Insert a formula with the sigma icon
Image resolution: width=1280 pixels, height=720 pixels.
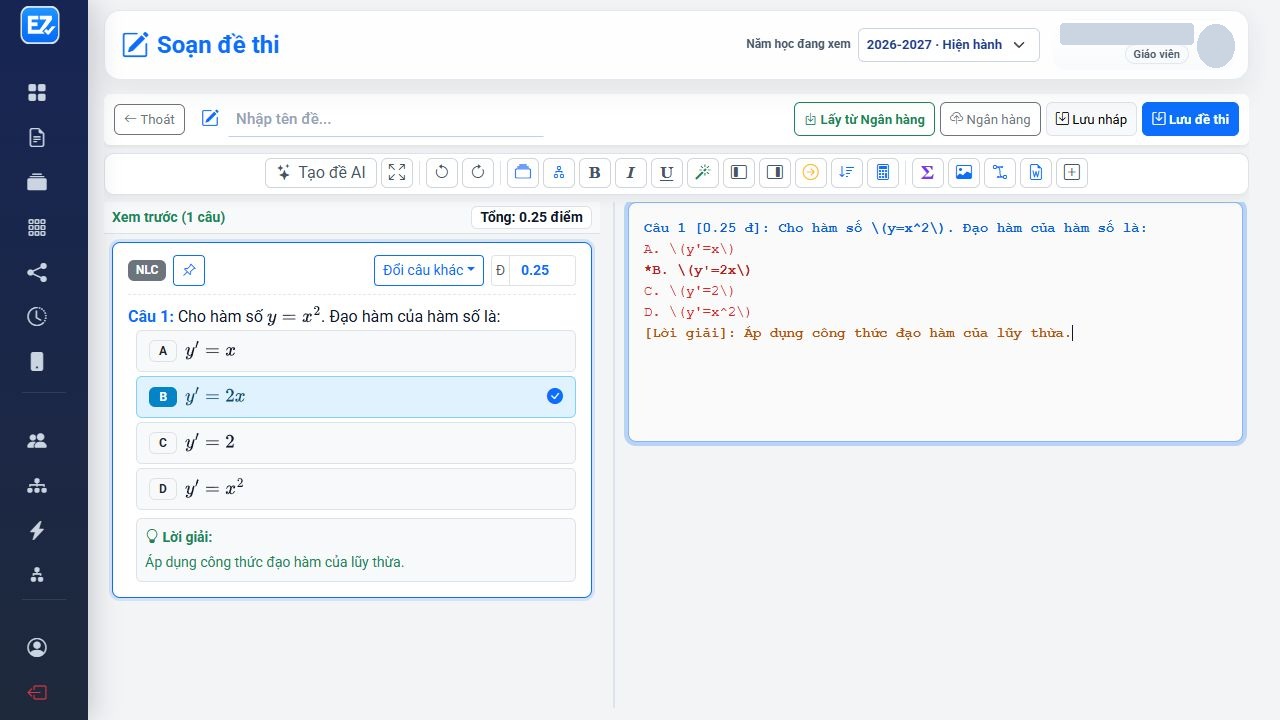[x=927, y=172]
